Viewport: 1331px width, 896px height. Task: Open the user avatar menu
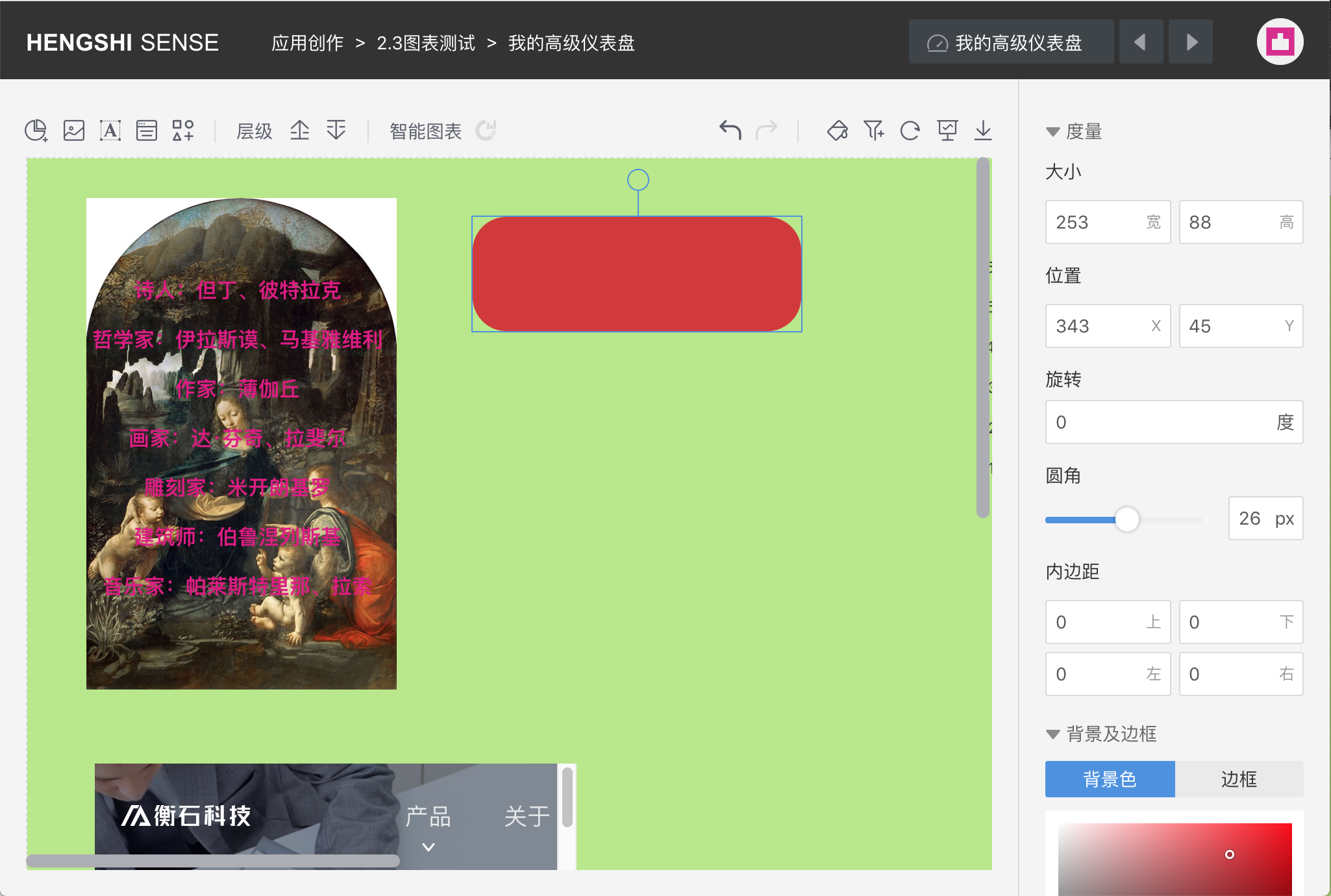(x=1280, y=42)
